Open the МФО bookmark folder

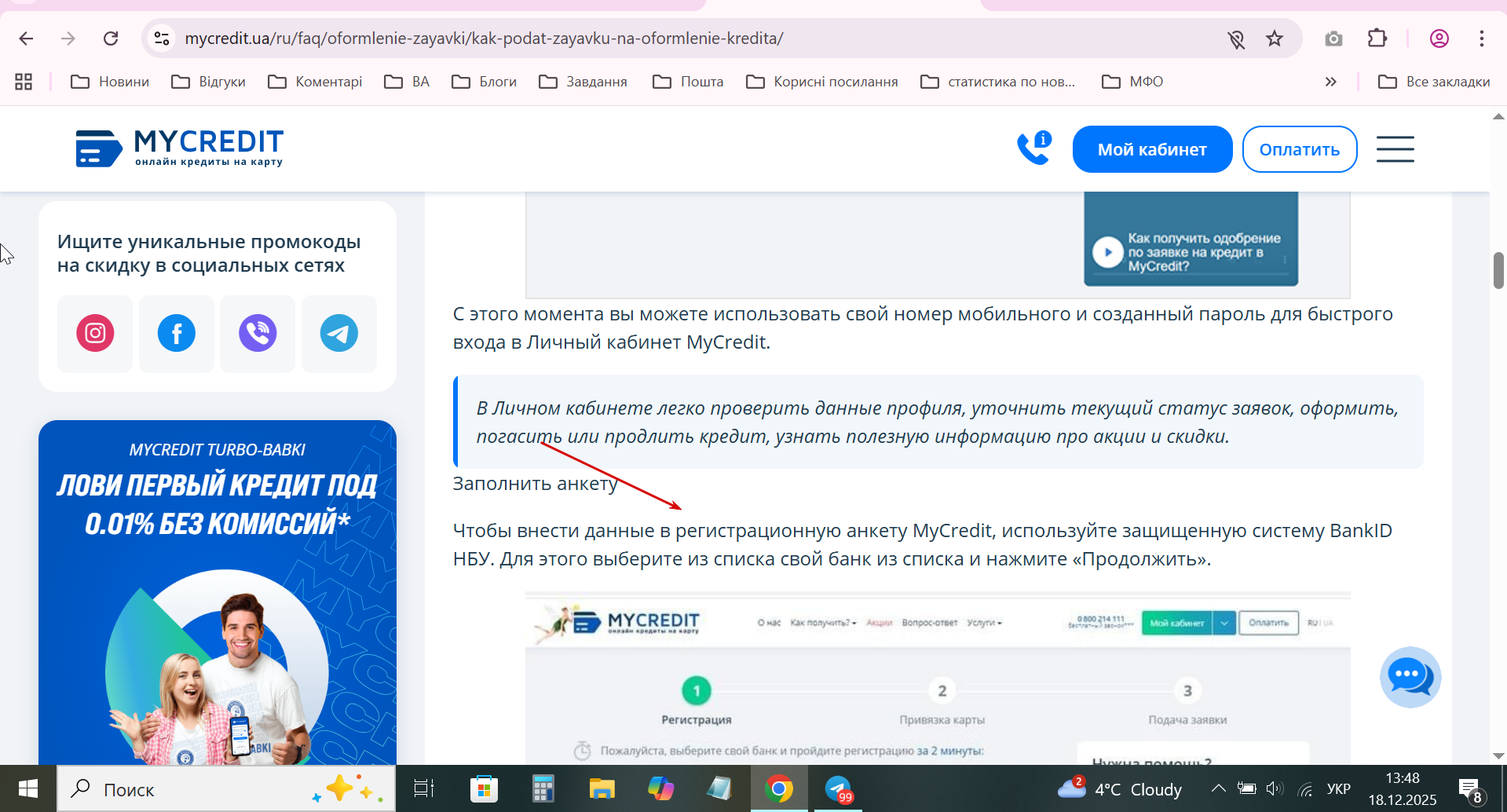[x=1132, y=82]
